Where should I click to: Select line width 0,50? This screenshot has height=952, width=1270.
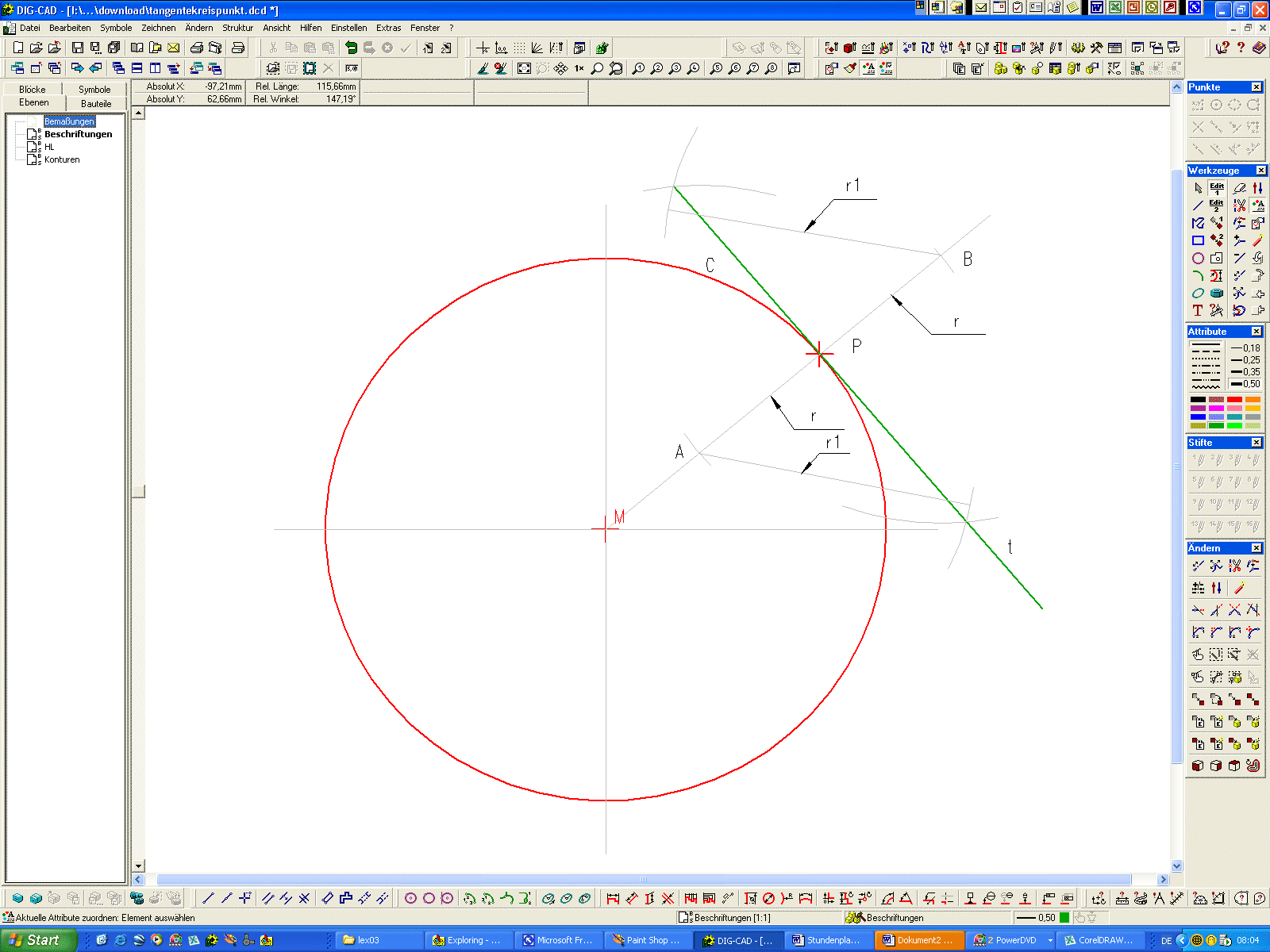click(1245, 384)
